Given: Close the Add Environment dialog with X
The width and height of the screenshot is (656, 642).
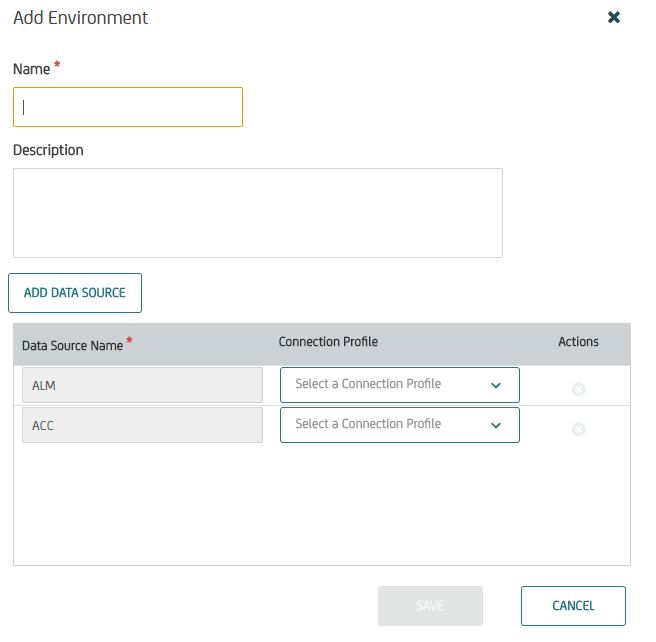Looking at the screenshot, I should click(613, 17).
